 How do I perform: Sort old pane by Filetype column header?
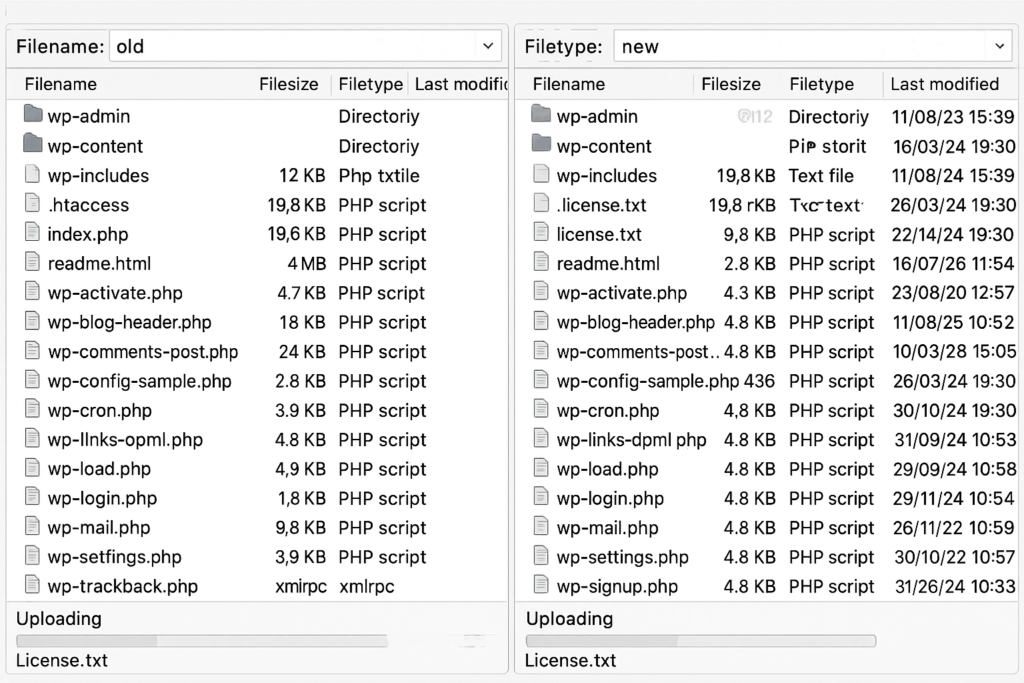(370, 84)
